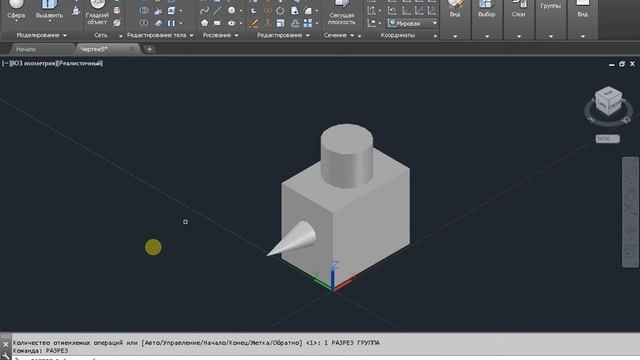Image resolution: width=640 pixels, height=360 pixels.
Task: Open the Секущая плоскость section plane tool
Action: pyautogui.click(x=342, y=12)
